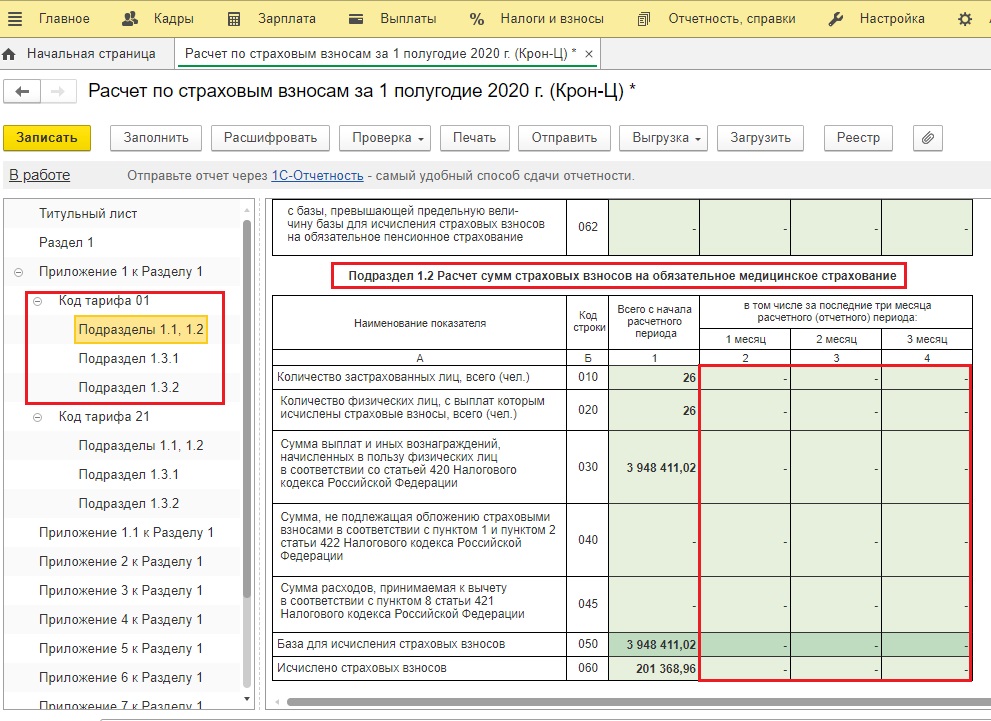The image size is (991, 721).
Task: Open the Выгрузка dropdown
Action: point(664,138)
